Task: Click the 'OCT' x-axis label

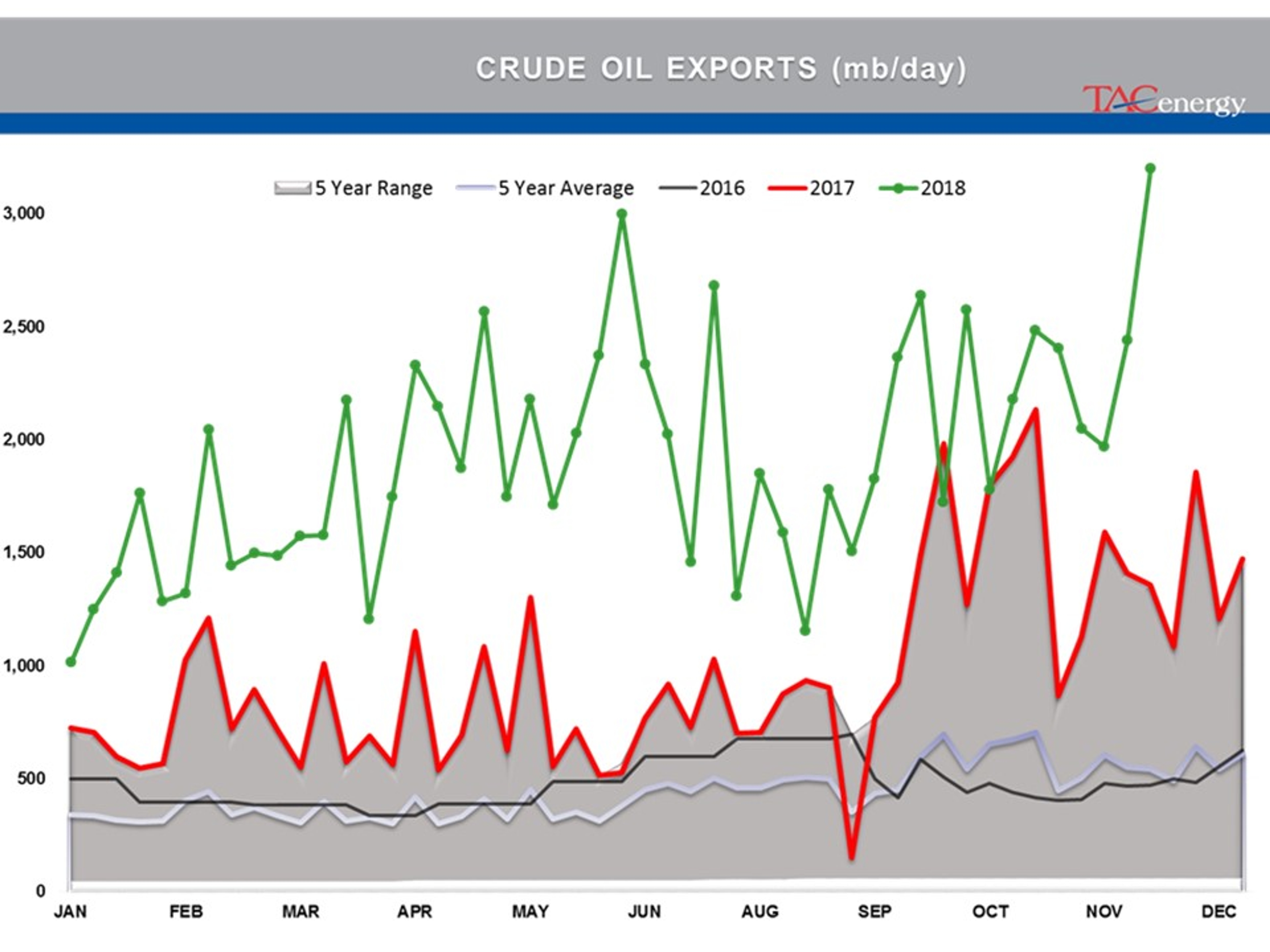Action: click(x=991, y=911)
